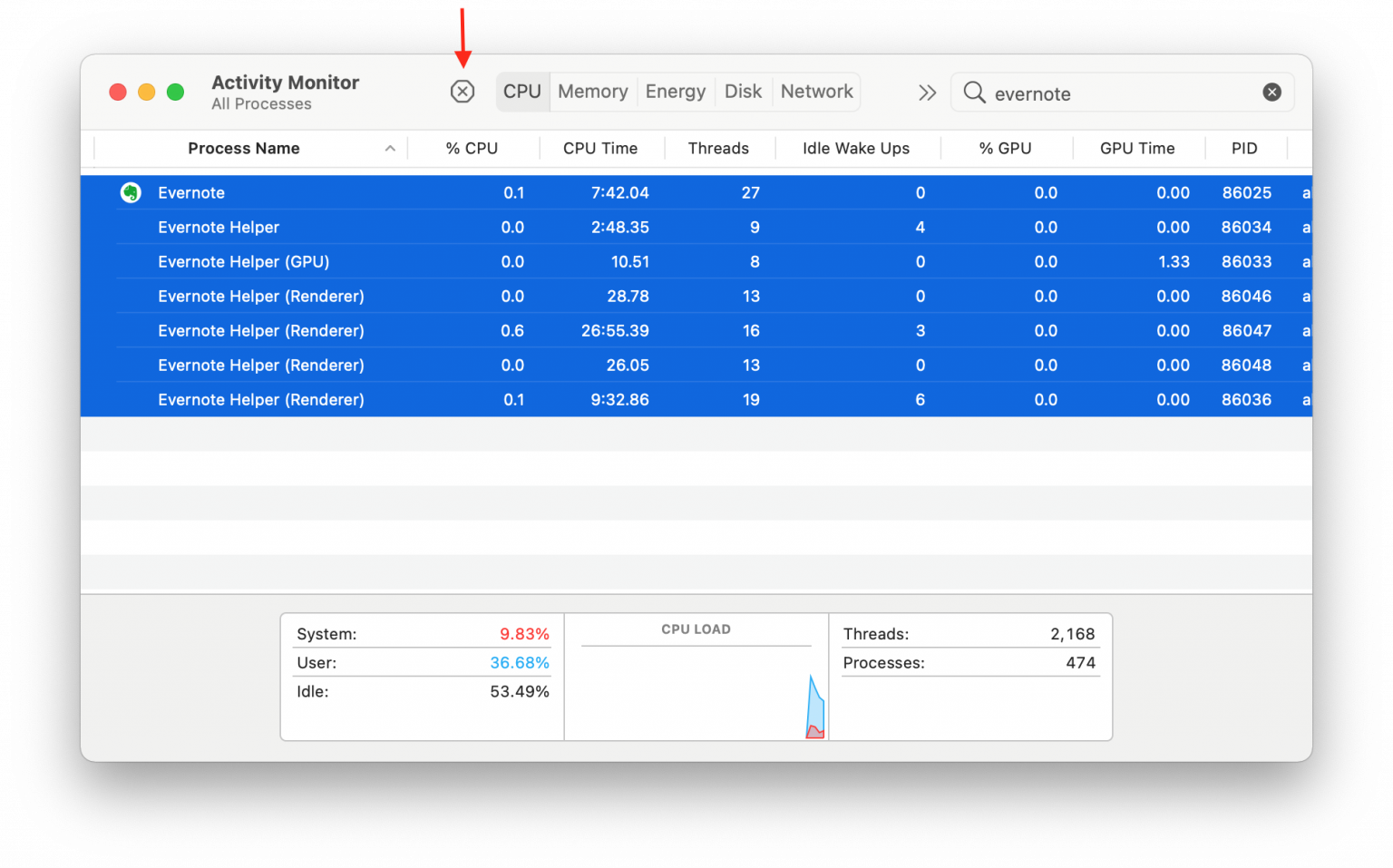Sort by % CPU column header

coord(472,149)
